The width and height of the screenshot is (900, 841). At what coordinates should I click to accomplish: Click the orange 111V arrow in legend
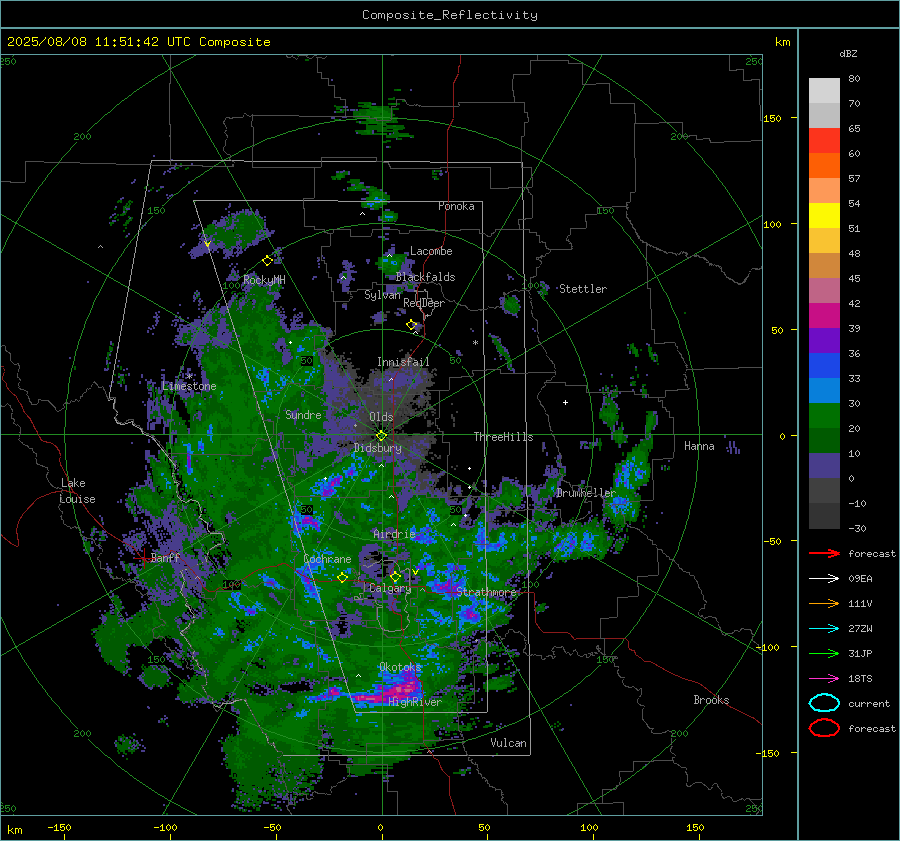point(824,603)
